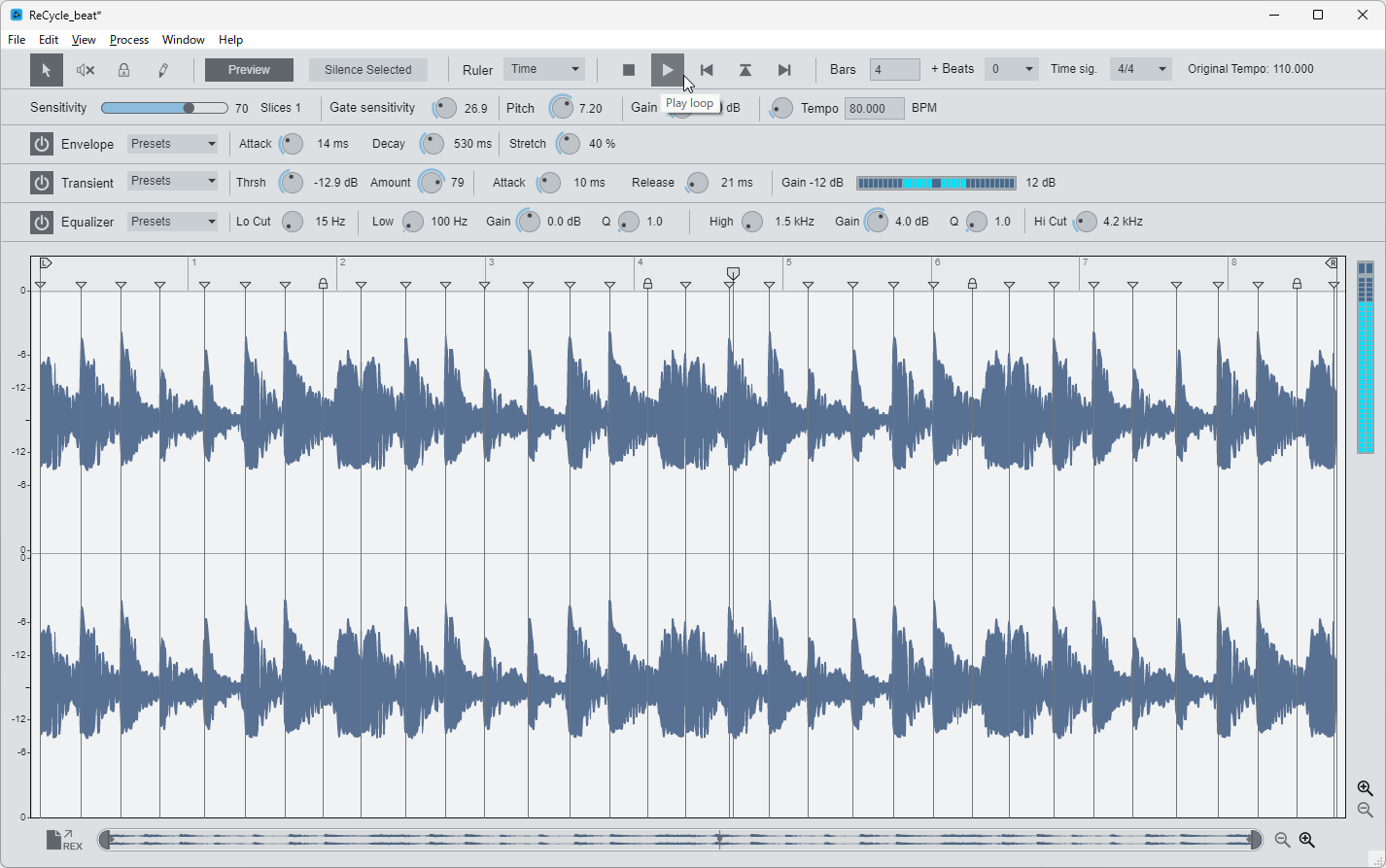Open the Ruler Time dropdown
The height and width of the screenshot is (868, 1386).
544,69
